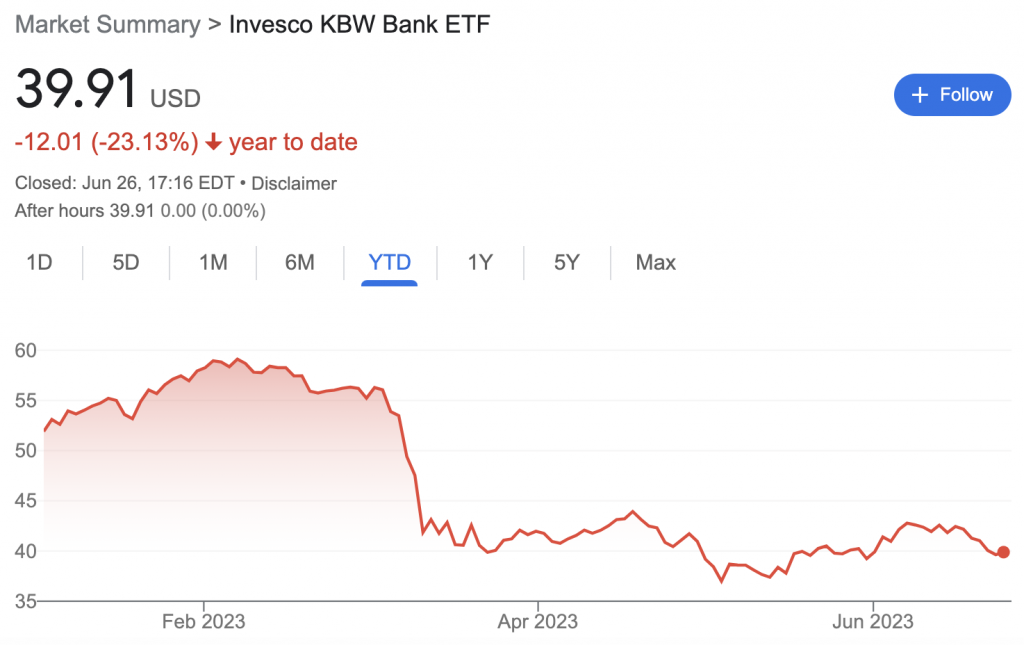Click the chart peak near Feb 2023
1024x645 pixels.
238,359
